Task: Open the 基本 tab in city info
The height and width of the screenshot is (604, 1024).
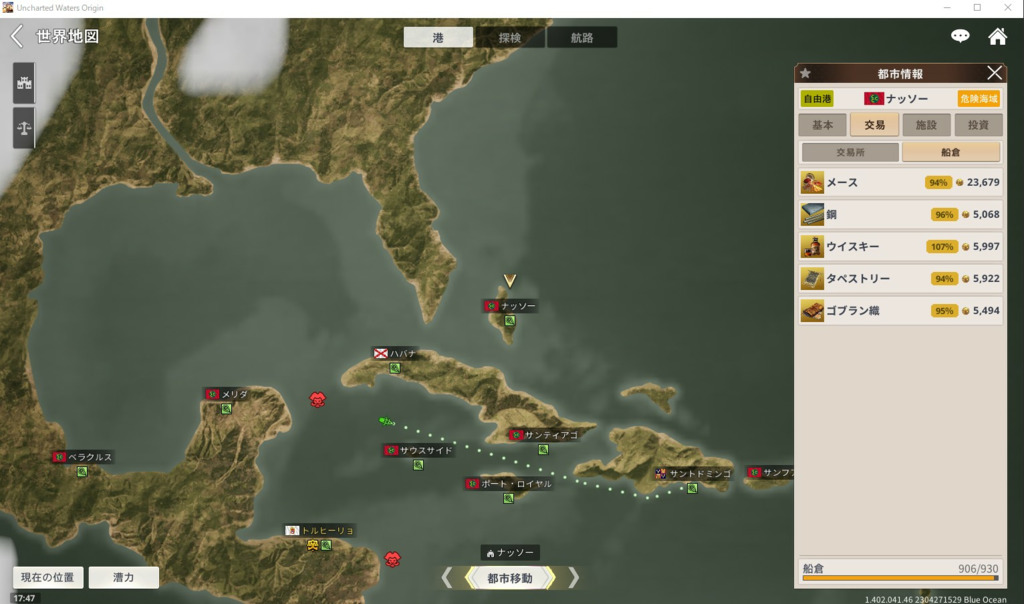Action: point(823,125)
